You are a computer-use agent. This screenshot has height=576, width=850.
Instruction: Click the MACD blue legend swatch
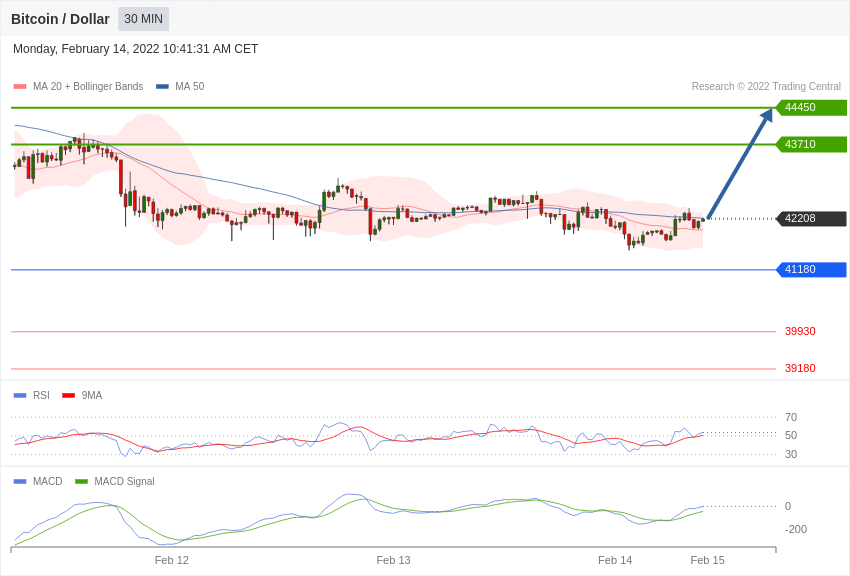[x=20, y=481]
